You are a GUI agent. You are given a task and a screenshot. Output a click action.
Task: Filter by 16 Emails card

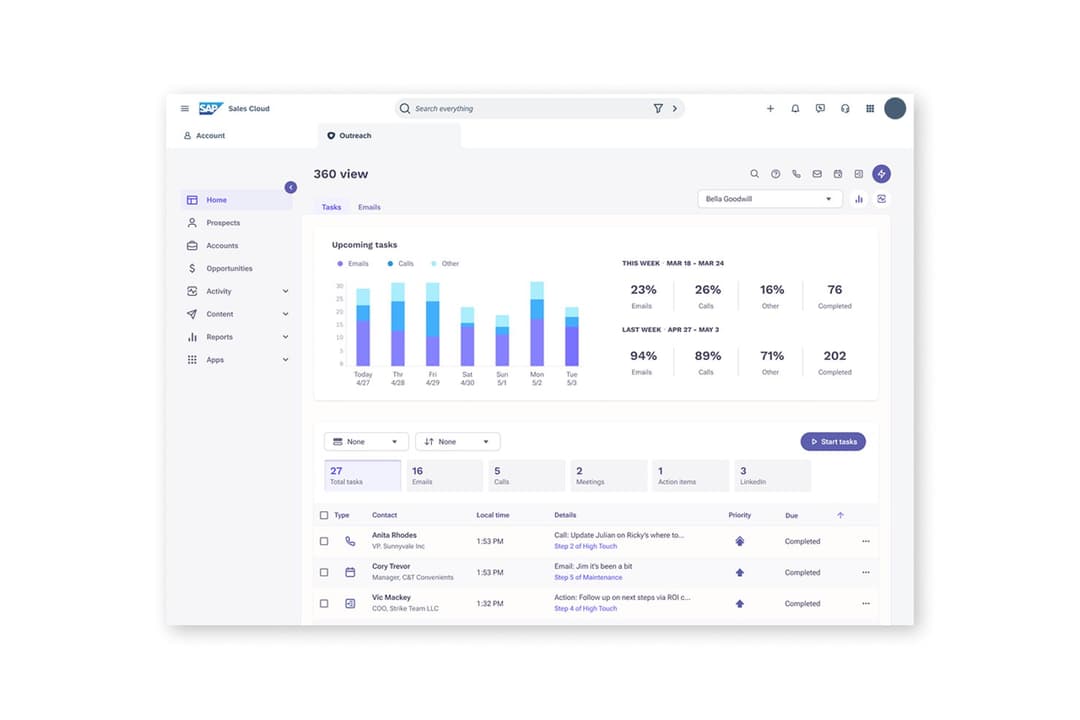[x=444, y=475]
